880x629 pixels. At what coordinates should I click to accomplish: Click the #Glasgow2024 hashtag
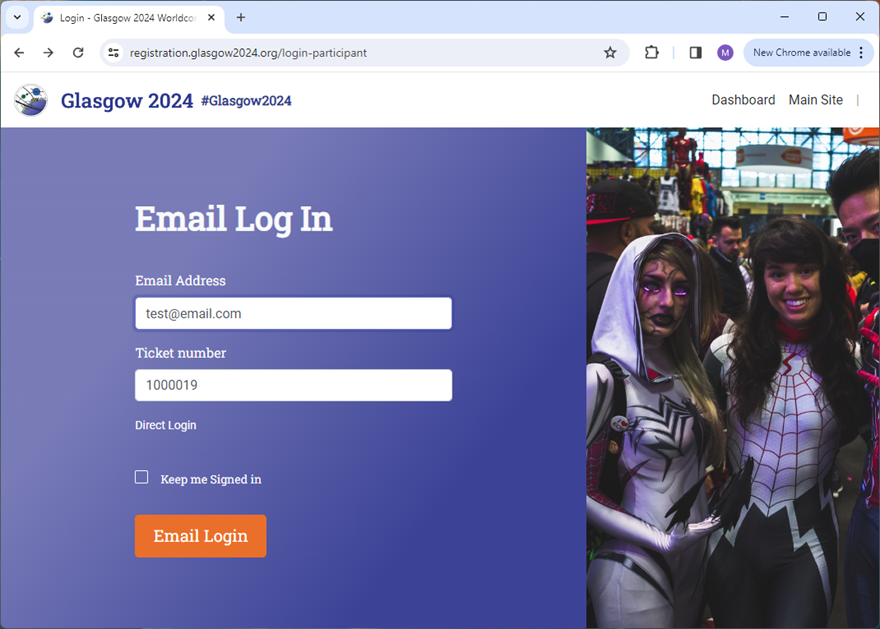246,101
